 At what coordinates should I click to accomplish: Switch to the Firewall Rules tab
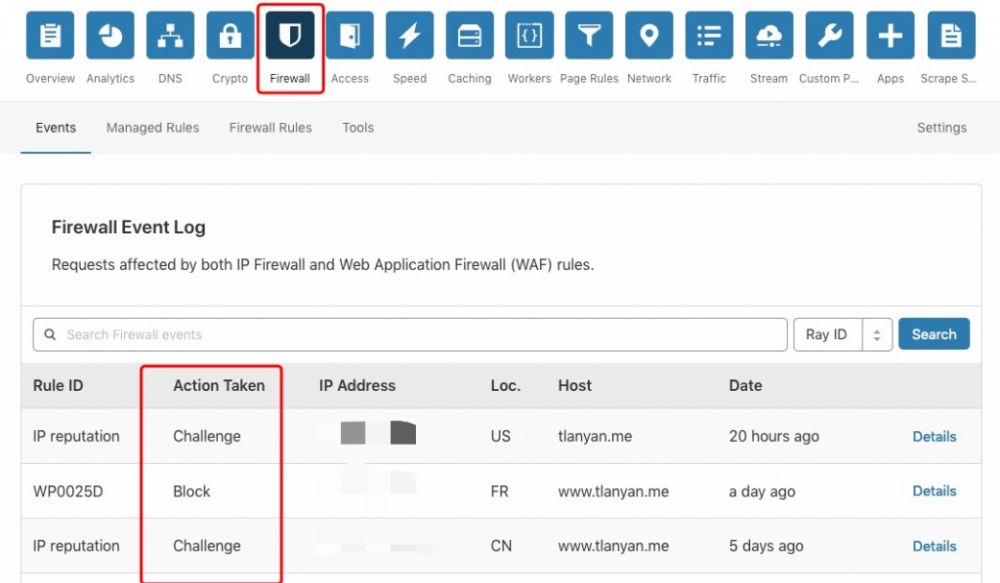point(270,128)
